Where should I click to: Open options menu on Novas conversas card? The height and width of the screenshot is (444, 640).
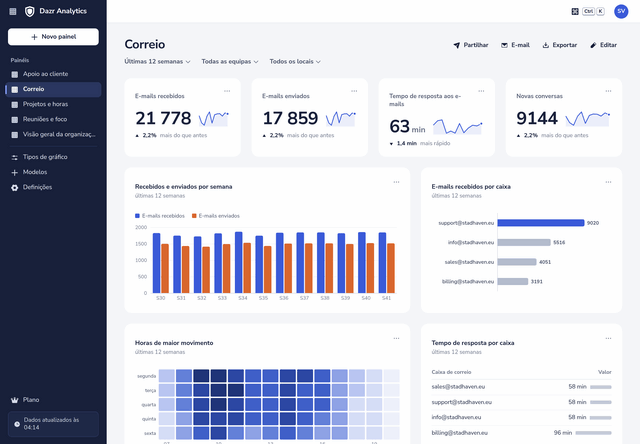608,91
